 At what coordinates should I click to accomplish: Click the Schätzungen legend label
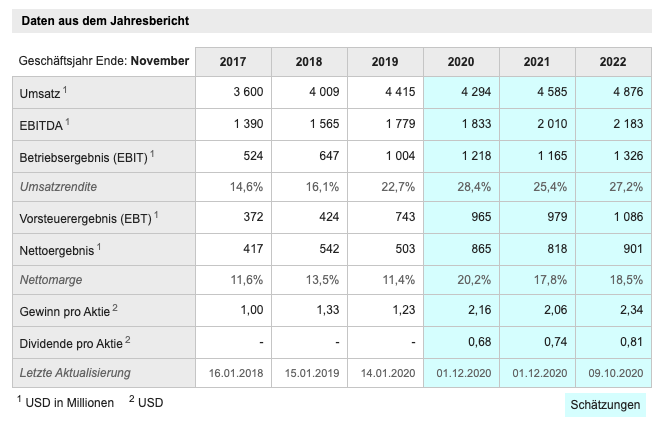606,404
